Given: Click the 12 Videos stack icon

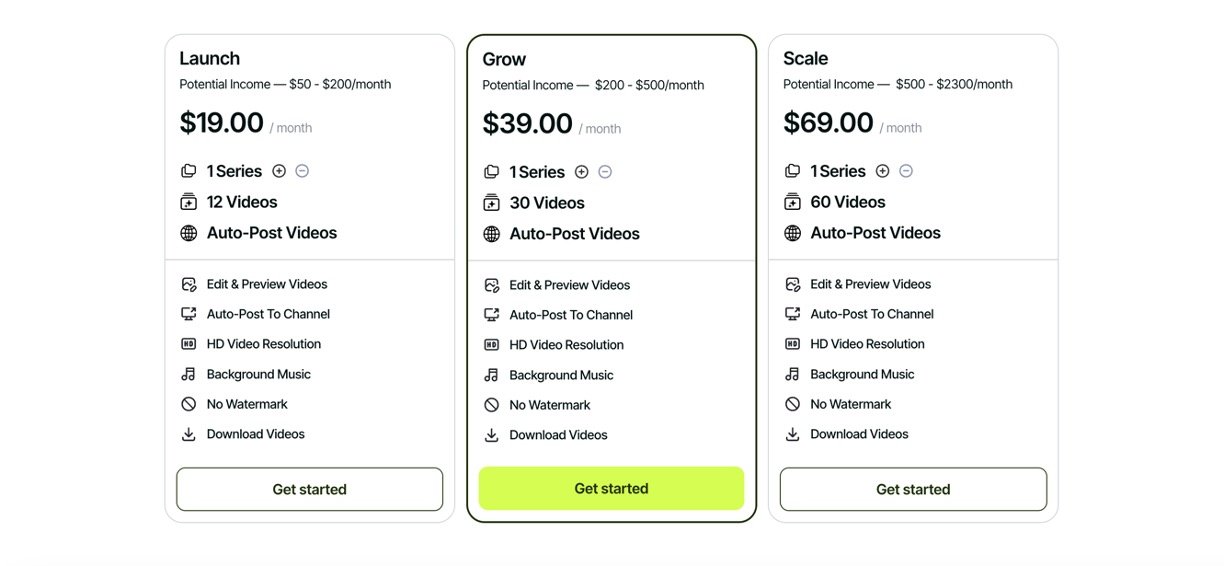Looking at the screenshot, I should coord(189,202).
